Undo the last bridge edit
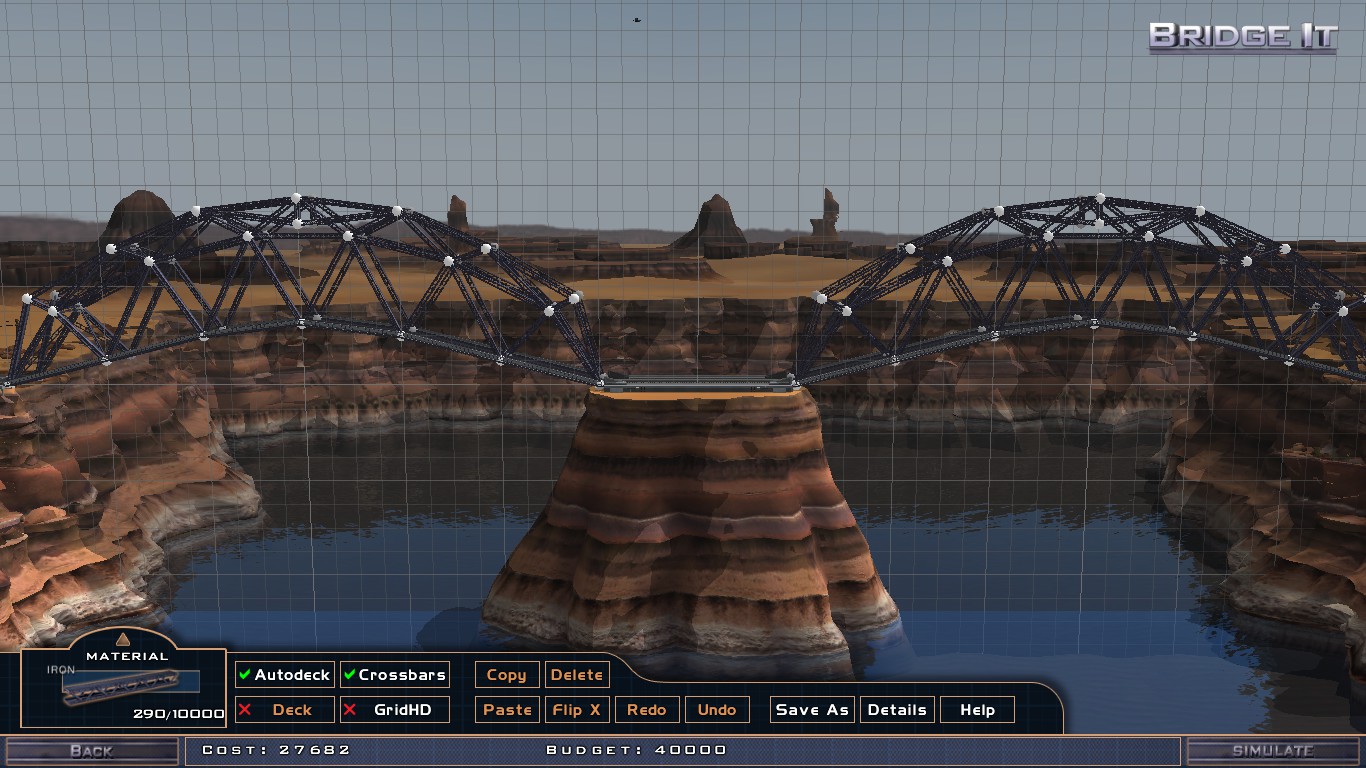 click(x=717, y=710)
